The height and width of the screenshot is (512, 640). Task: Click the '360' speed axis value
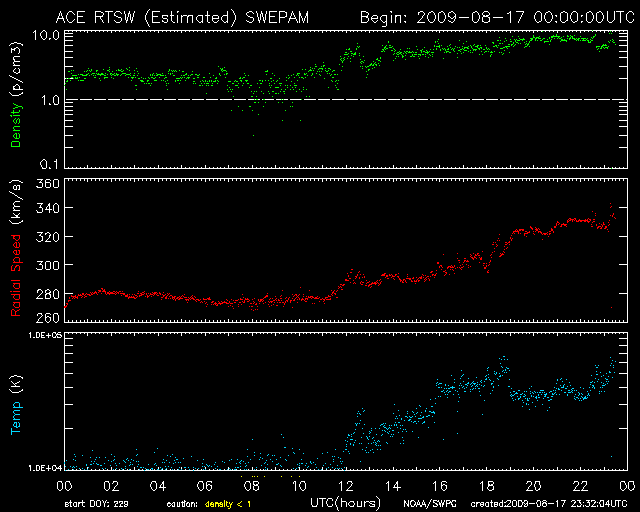point(48,183)
